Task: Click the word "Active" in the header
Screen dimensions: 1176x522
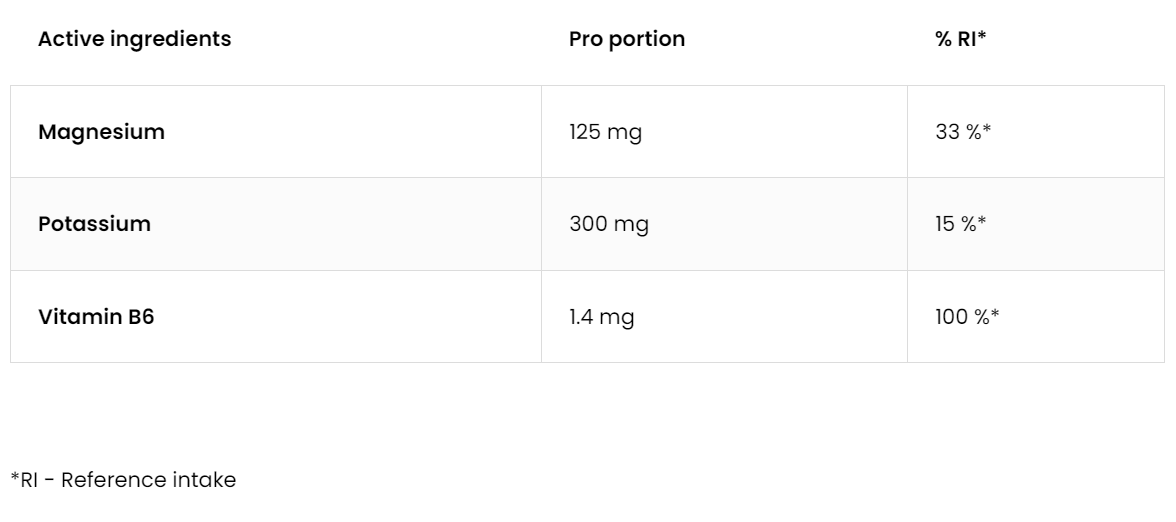Action: pos(68,40)
